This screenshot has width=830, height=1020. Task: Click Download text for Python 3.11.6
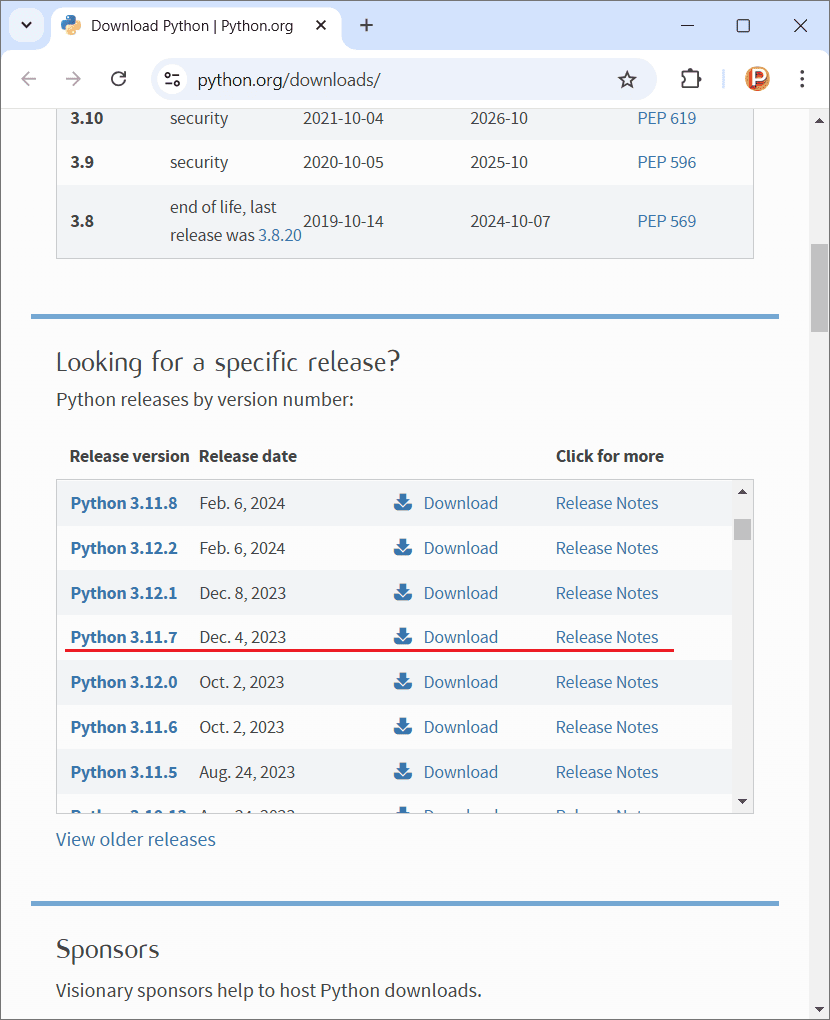click(461, 727)
